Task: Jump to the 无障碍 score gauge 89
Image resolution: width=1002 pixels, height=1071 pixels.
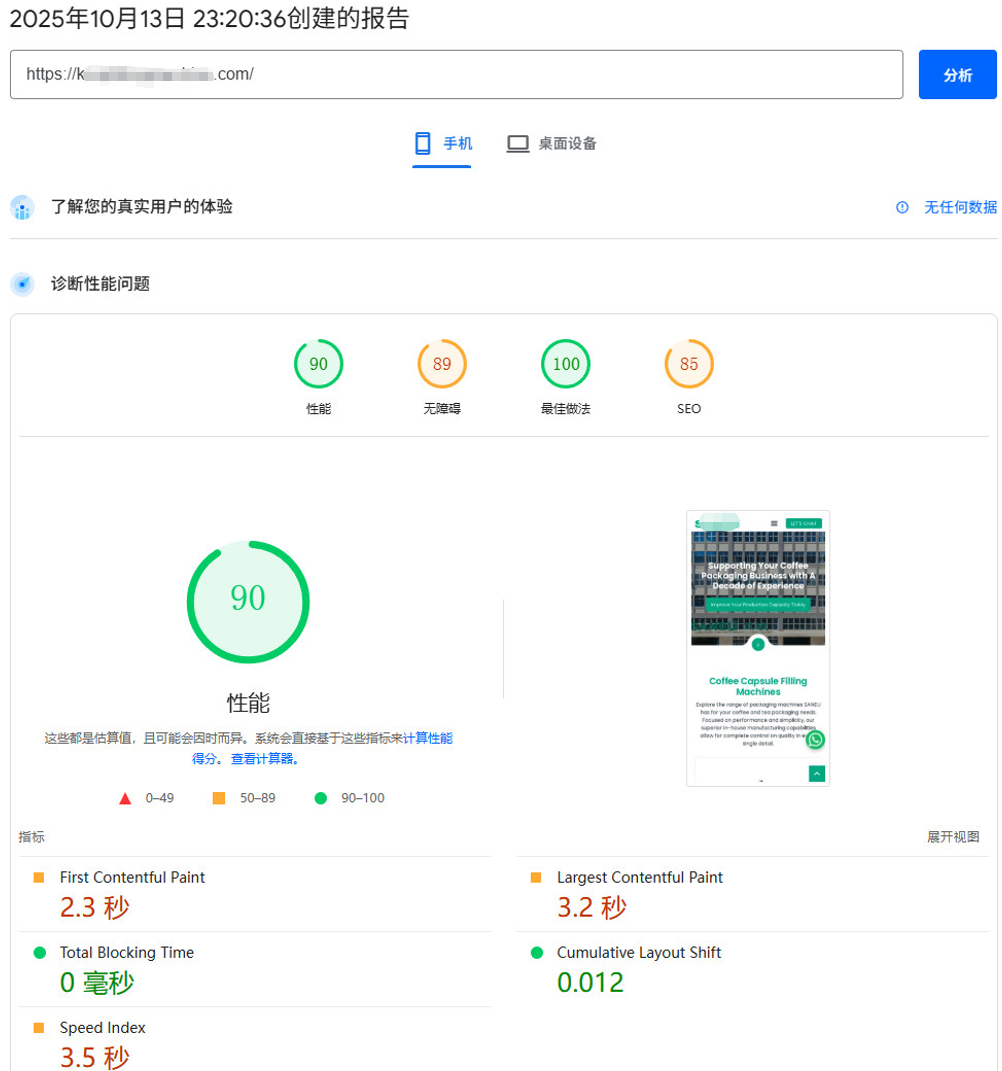Action: [442, 365]
